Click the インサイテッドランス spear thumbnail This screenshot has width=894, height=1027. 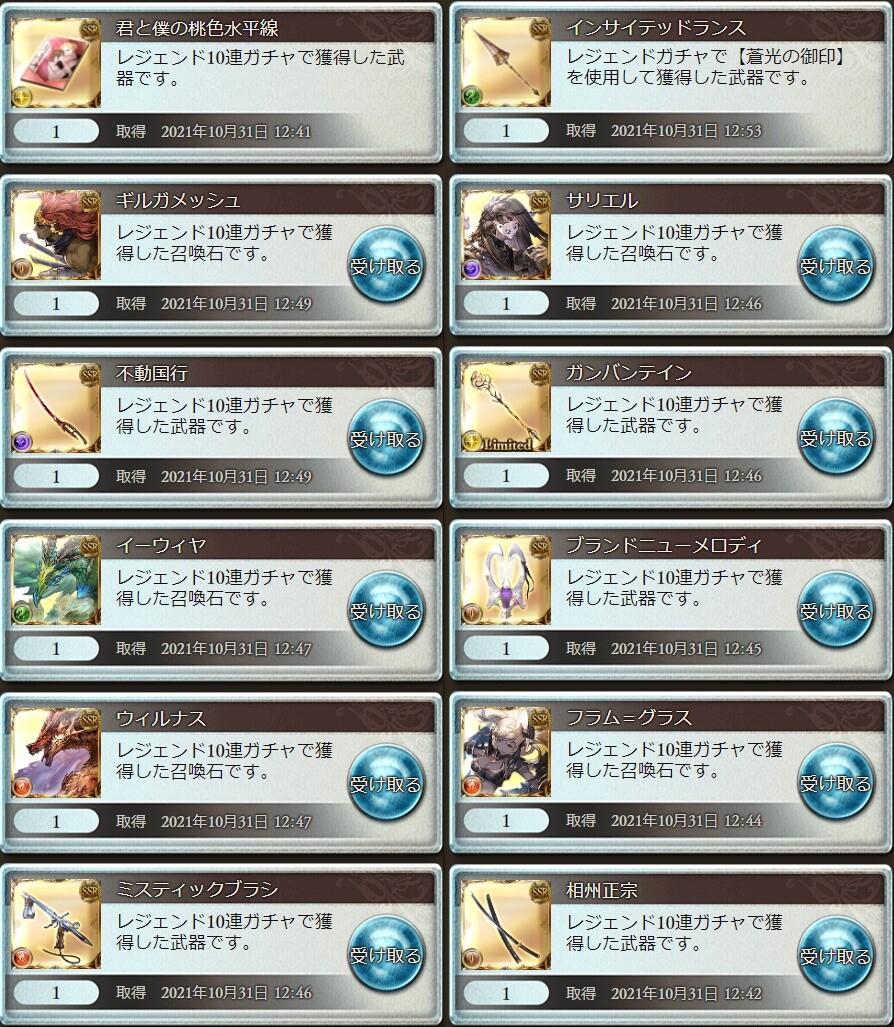[x=506, y=63]
